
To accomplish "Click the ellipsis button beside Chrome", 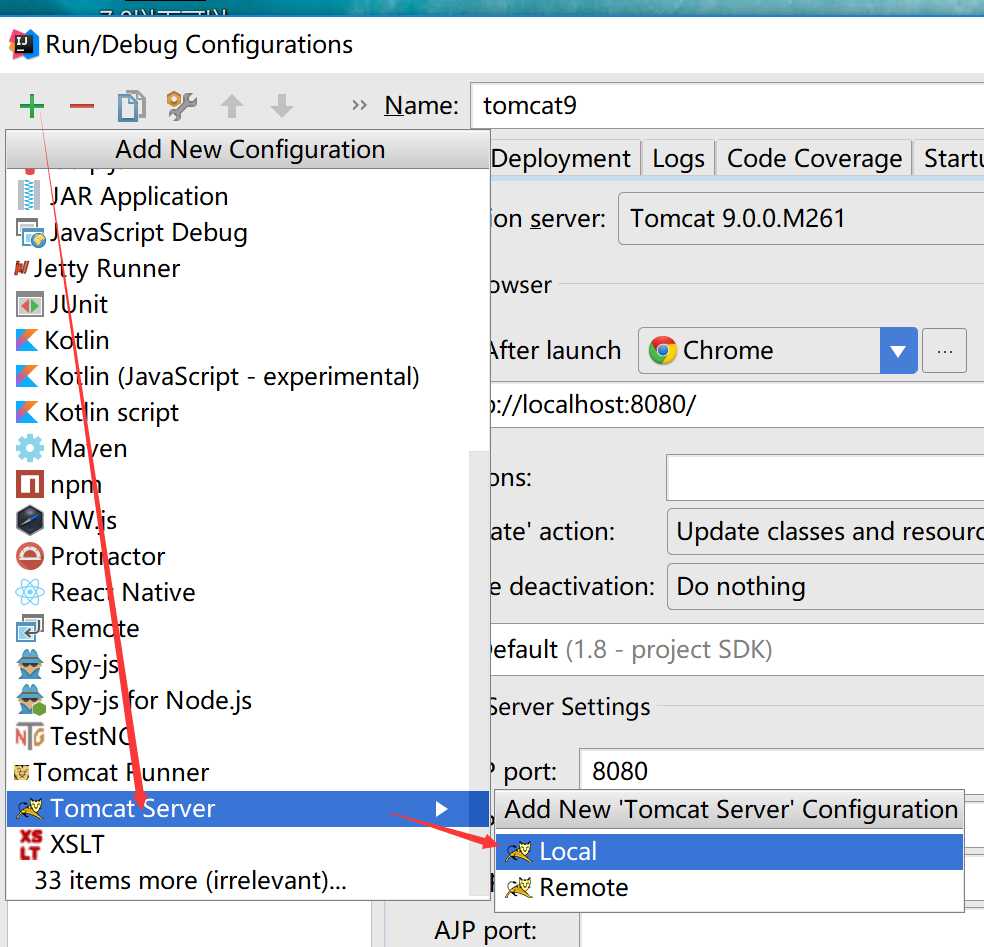I will (x=944, y=351).
